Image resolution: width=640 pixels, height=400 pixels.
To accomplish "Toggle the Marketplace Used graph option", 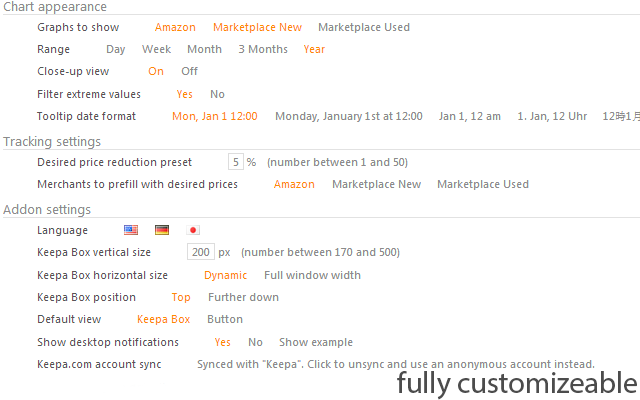I will coord(364,27).
